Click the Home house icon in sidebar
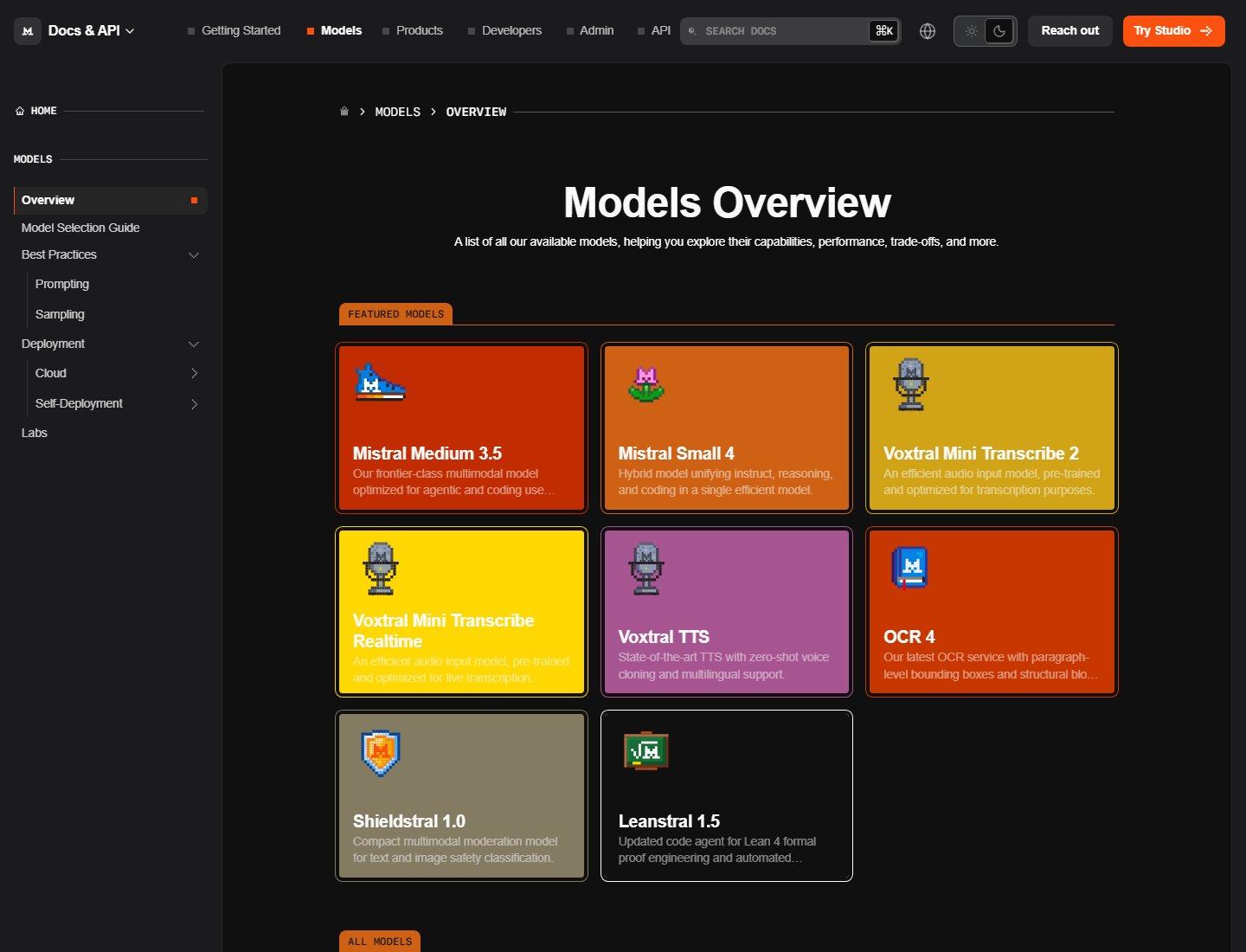 tap(20, 111)
